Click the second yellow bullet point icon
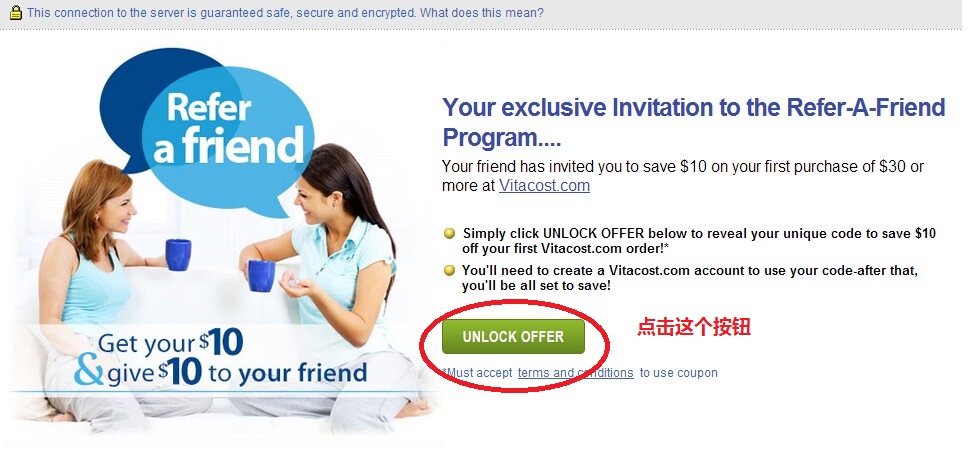Image resolution: width=969 pixels, height=460 pixels. click(x=450, y=270)
